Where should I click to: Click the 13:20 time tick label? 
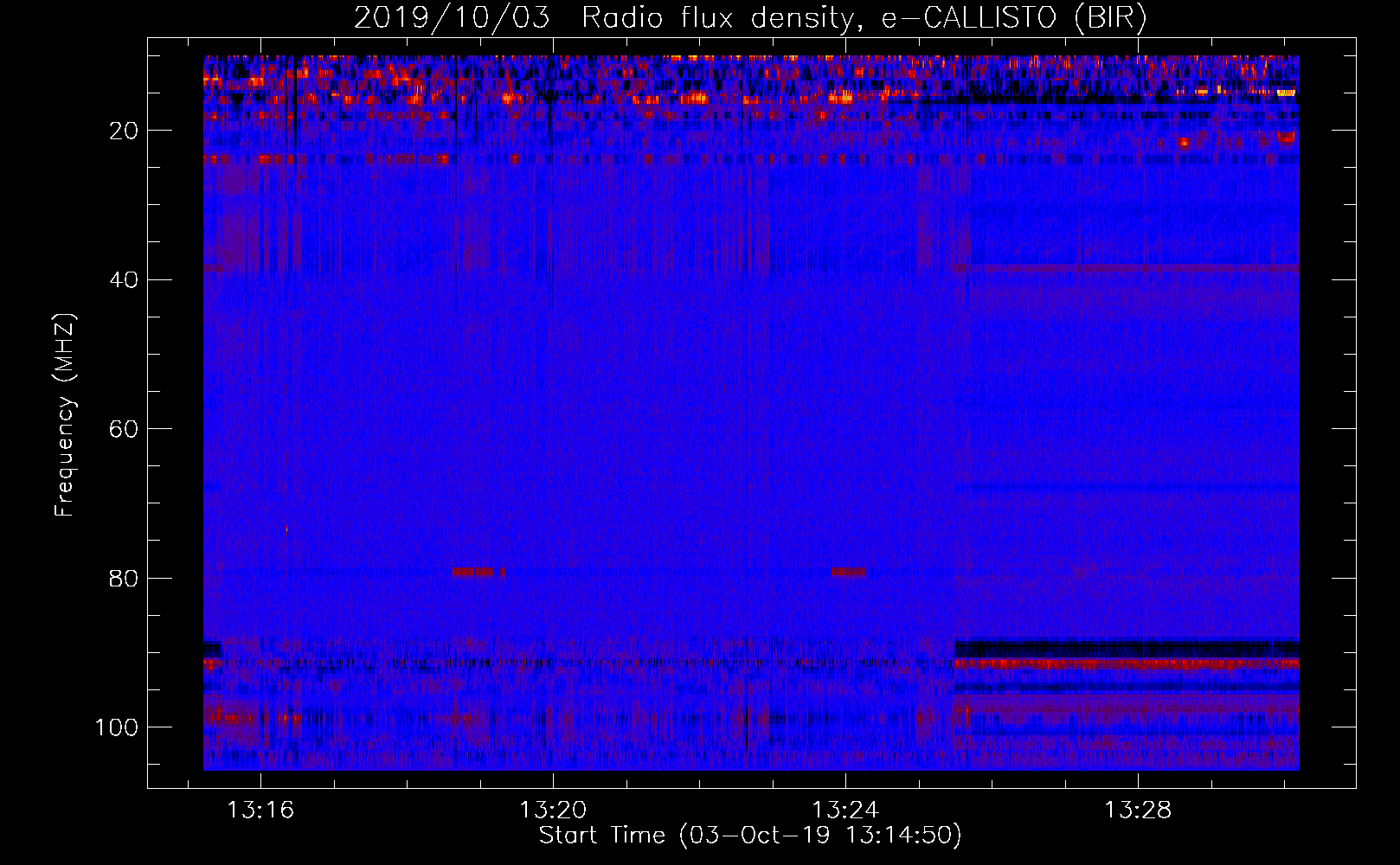point(553,811)
